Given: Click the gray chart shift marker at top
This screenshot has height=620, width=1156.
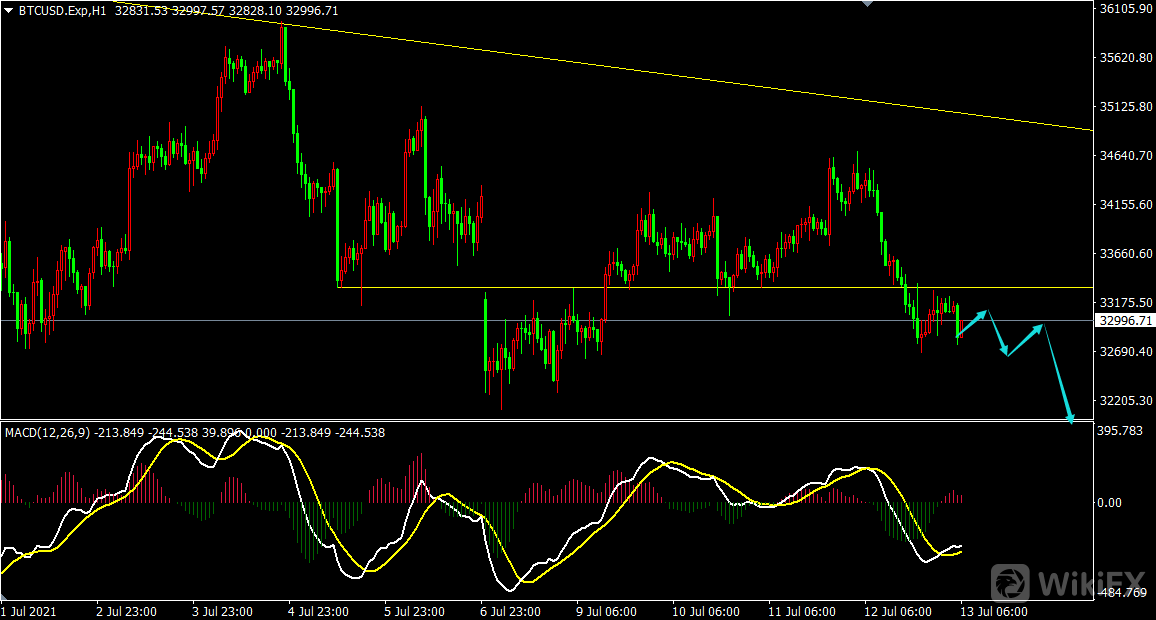Looking at the screenshot, I should click(x=866, y=4).
